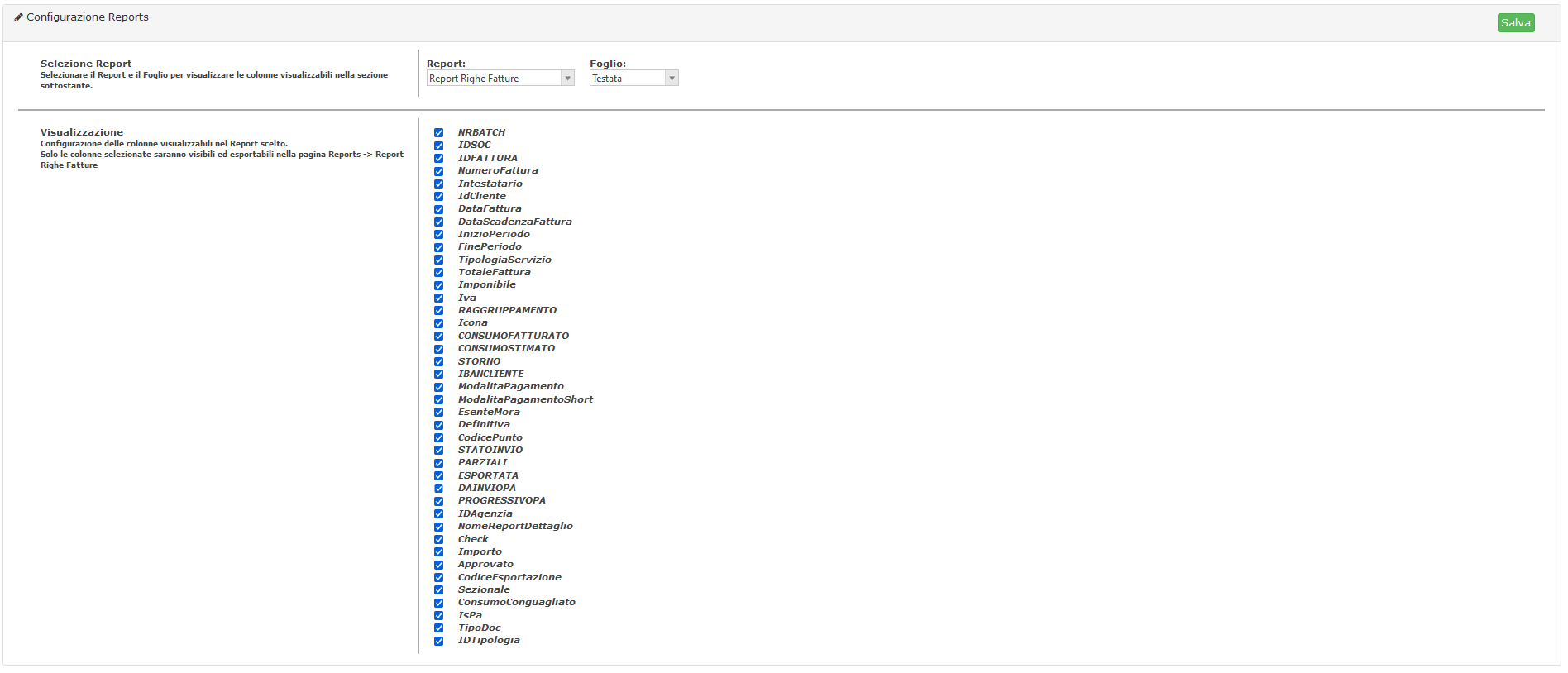
Task: Uncheck the NRBATCH checkbox
Action: pos(438,133)
